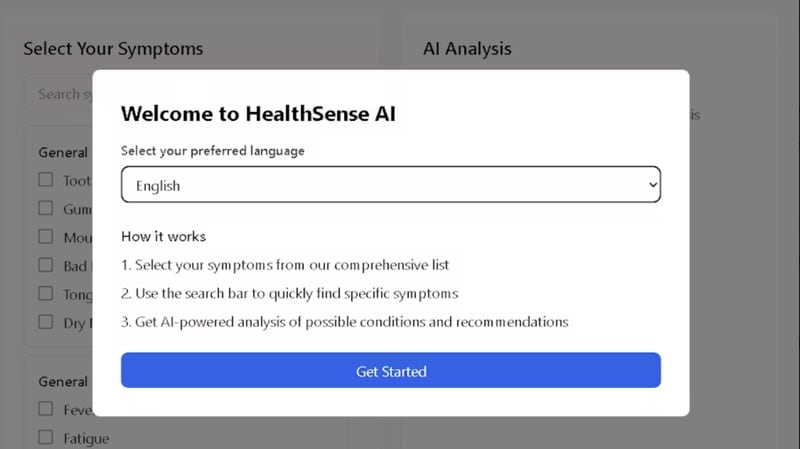The width and height of the screenshot is (800, 449).
Task: Select the checkbox beside the 'Bad' symptom
Action: [46, 265]
